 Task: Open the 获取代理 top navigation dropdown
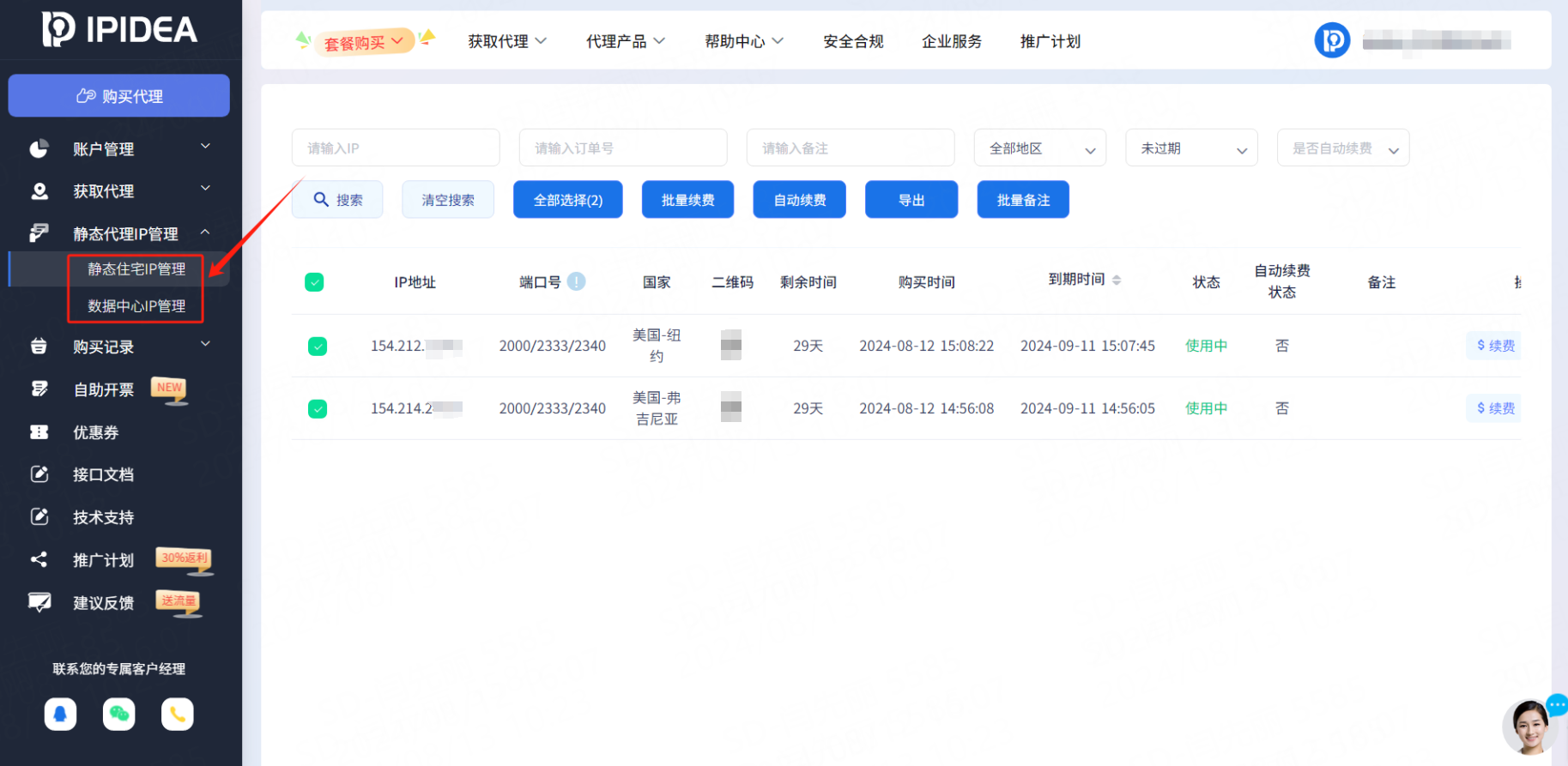click(x=507, y=41)
